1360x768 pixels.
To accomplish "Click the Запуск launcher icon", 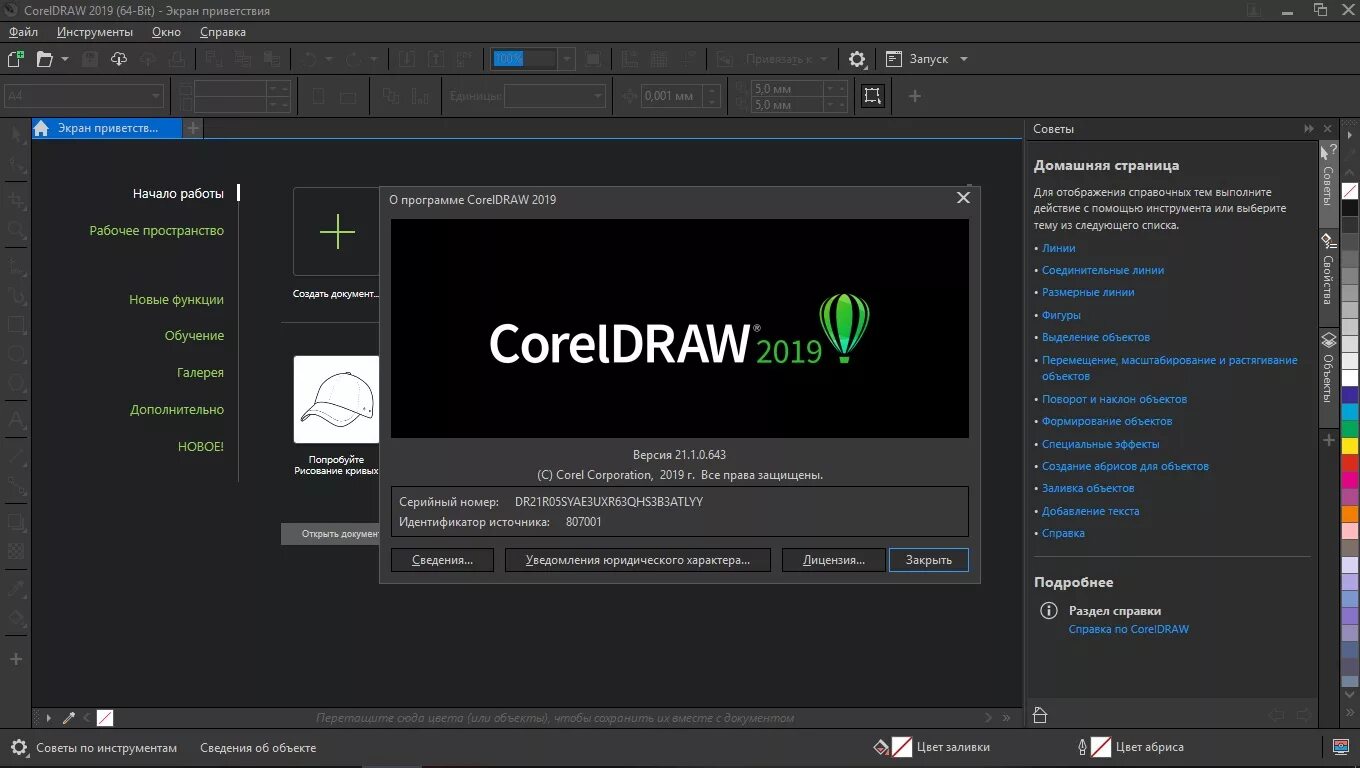I will (x=894, y=59).
